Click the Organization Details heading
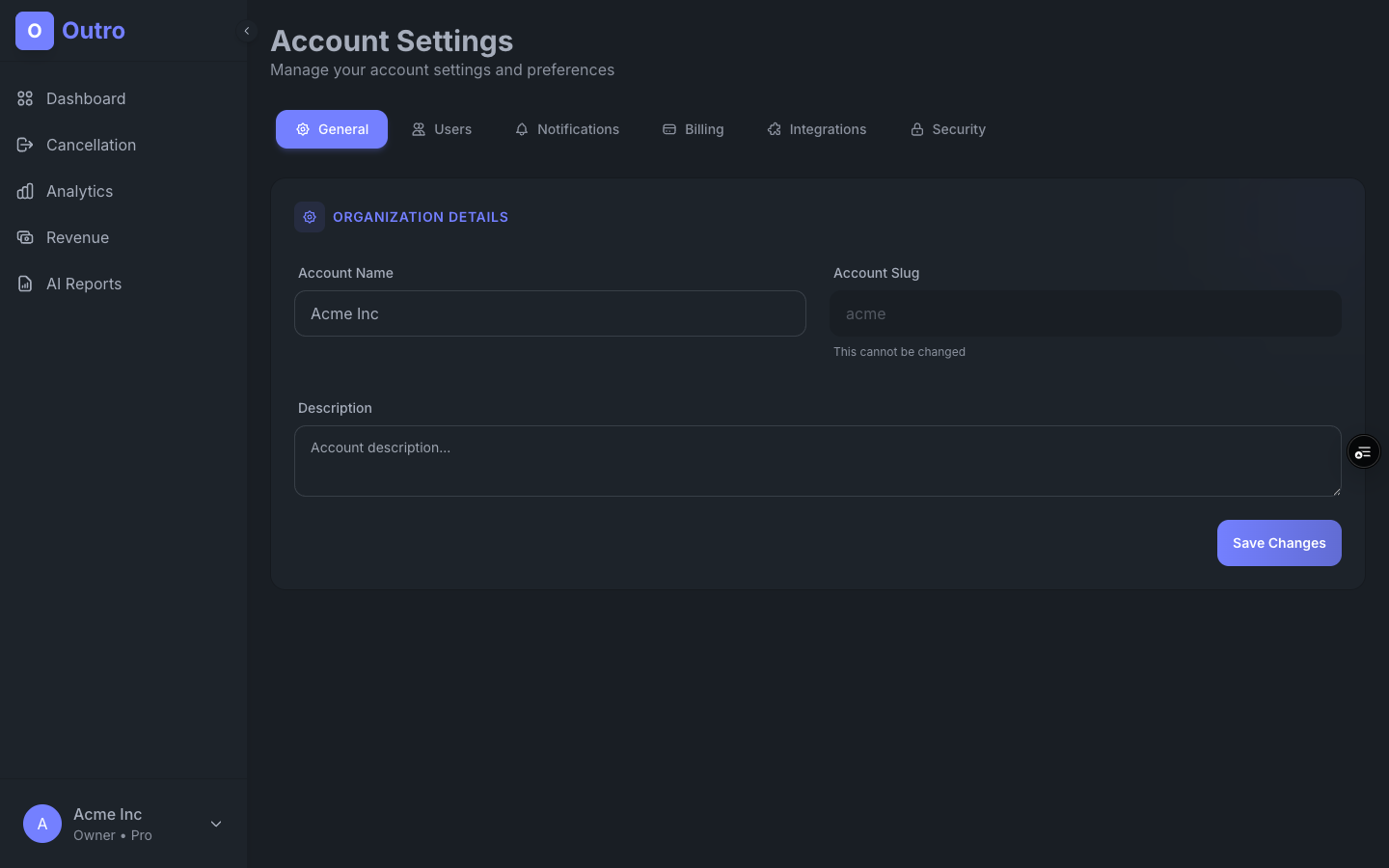Screen dimensions: 1389x868 421,217
